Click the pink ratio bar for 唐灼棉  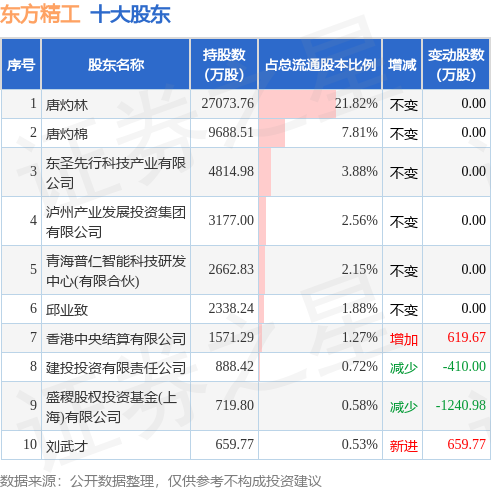click(272, 133)
